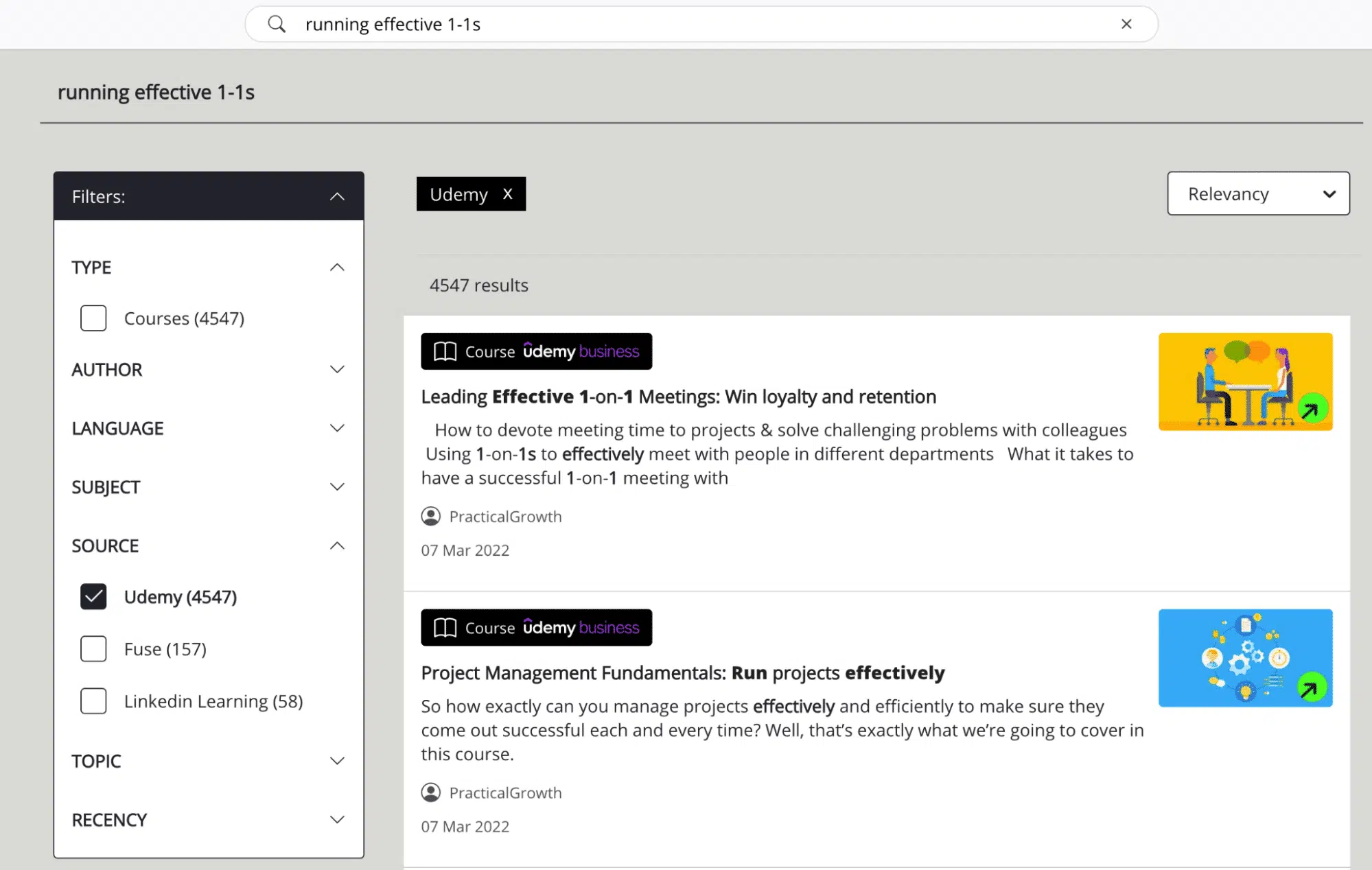Click author avatar icon on 1-on-1 Meetings result
This screenshot has width=1372, height=870.
point(431,516)
